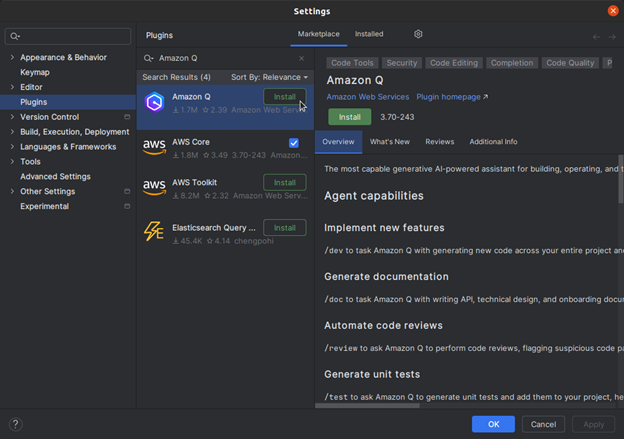Click the Code Quality tag

(x=570, y=63)
